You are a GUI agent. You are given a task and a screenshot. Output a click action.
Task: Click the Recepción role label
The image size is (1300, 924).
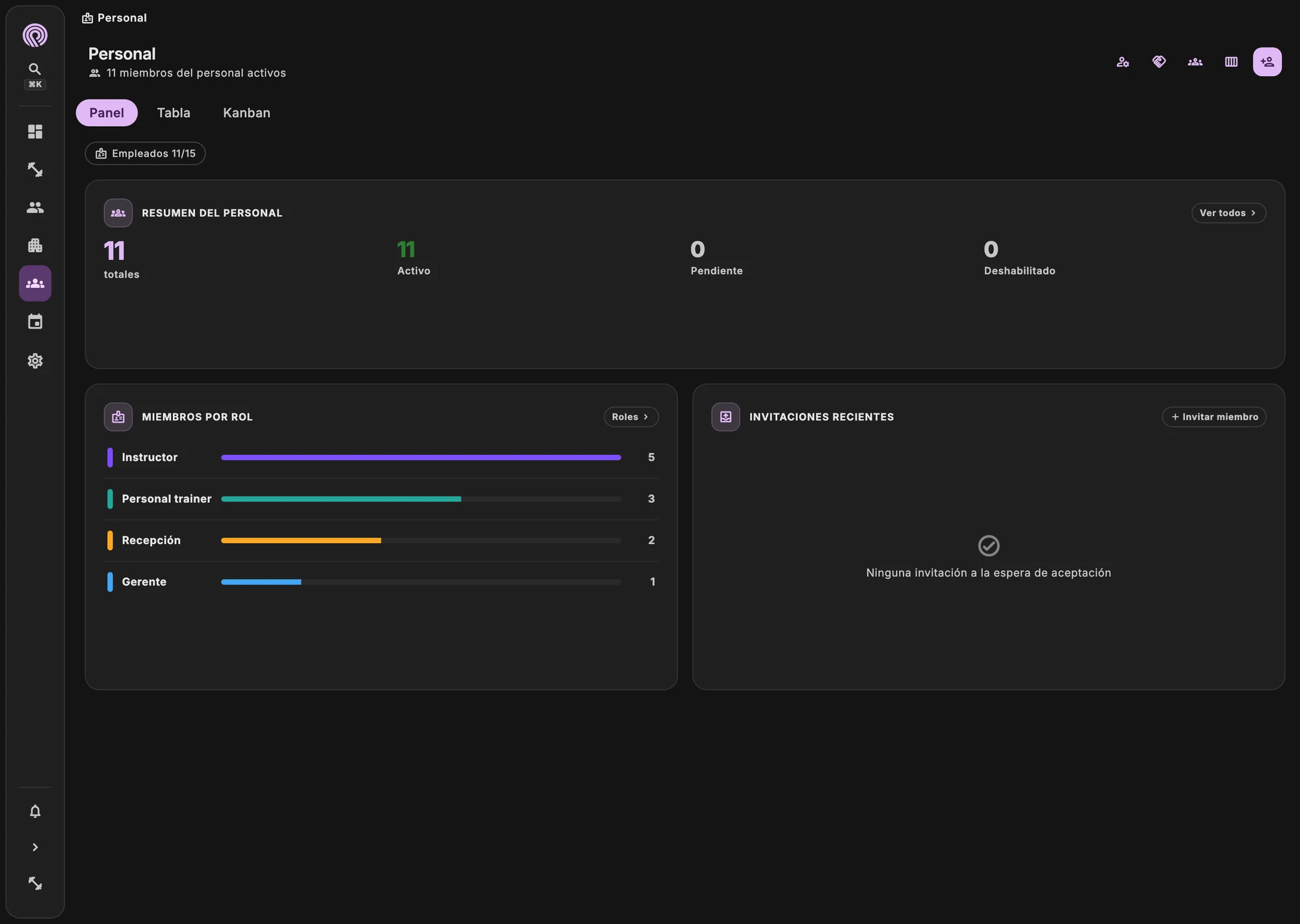coord(151,541)
